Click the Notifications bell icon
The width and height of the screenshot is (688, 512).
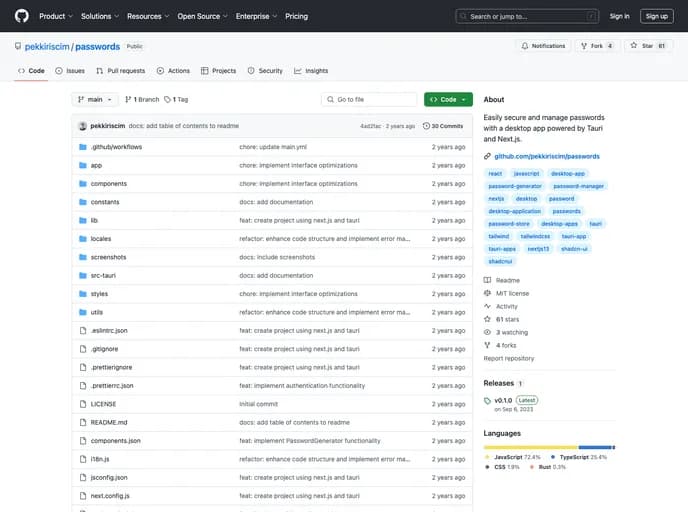point(525,46)
